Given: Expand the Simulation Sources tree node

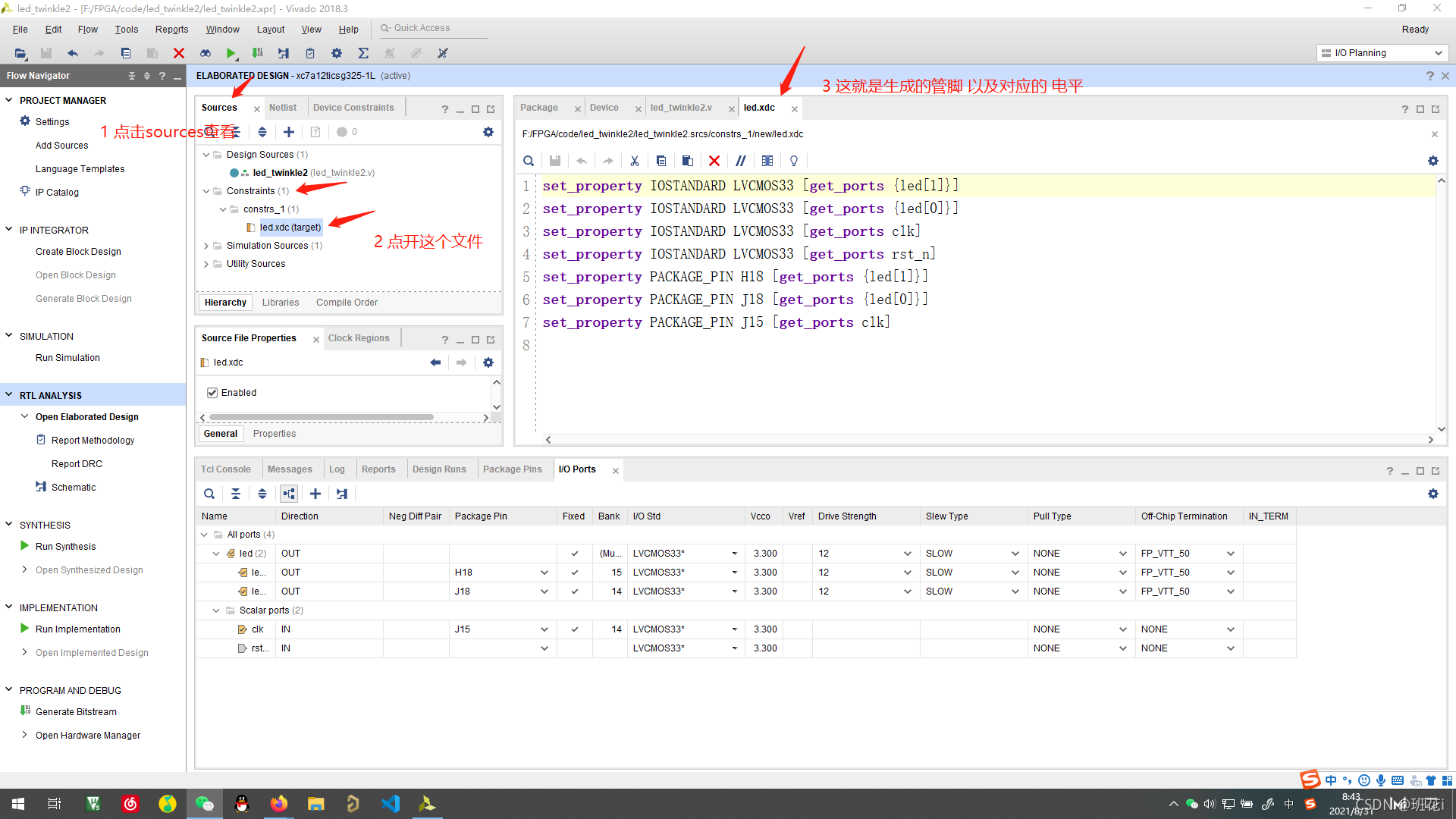Looking at the screenshot, I should coord(206,246).
